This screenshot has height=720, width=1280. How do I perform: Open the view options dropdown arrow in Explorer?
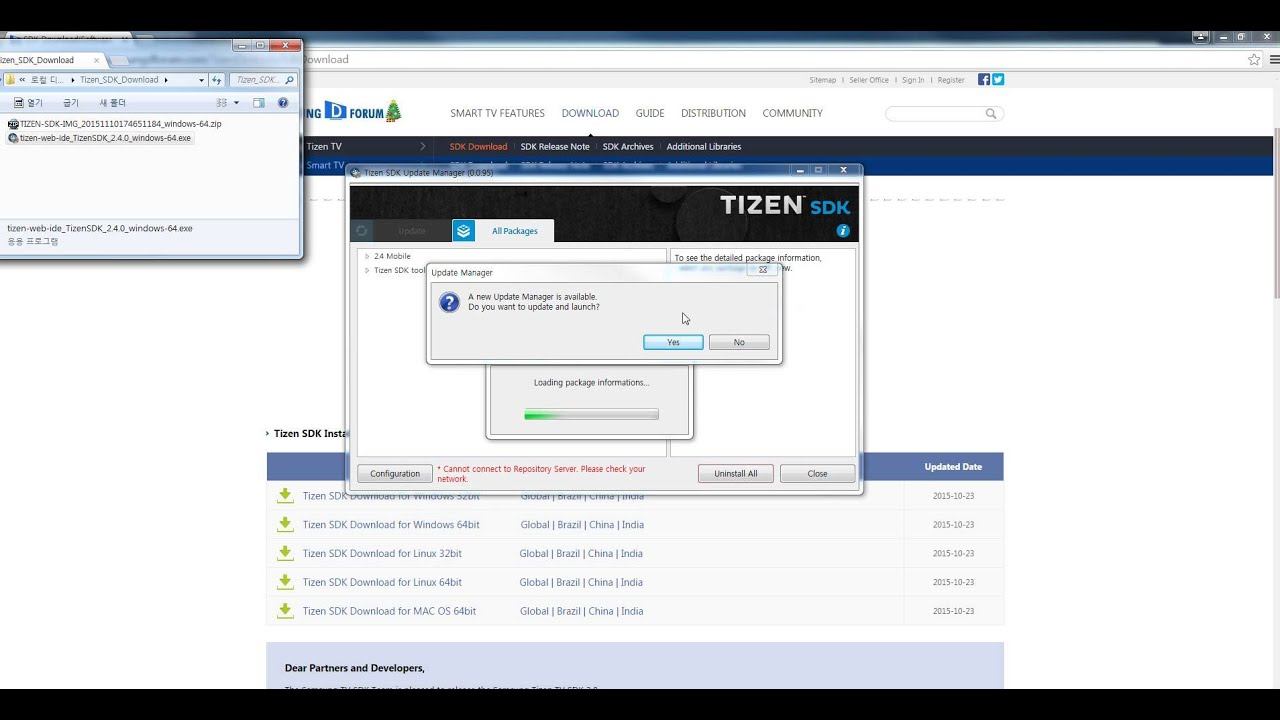[x=236, y=103]
